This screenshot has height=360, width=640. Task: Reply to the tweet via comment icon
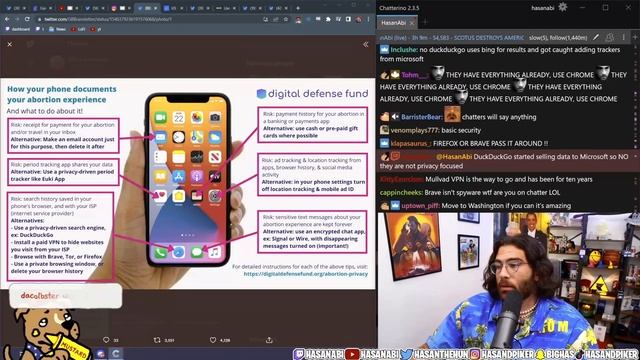(107, 340)
